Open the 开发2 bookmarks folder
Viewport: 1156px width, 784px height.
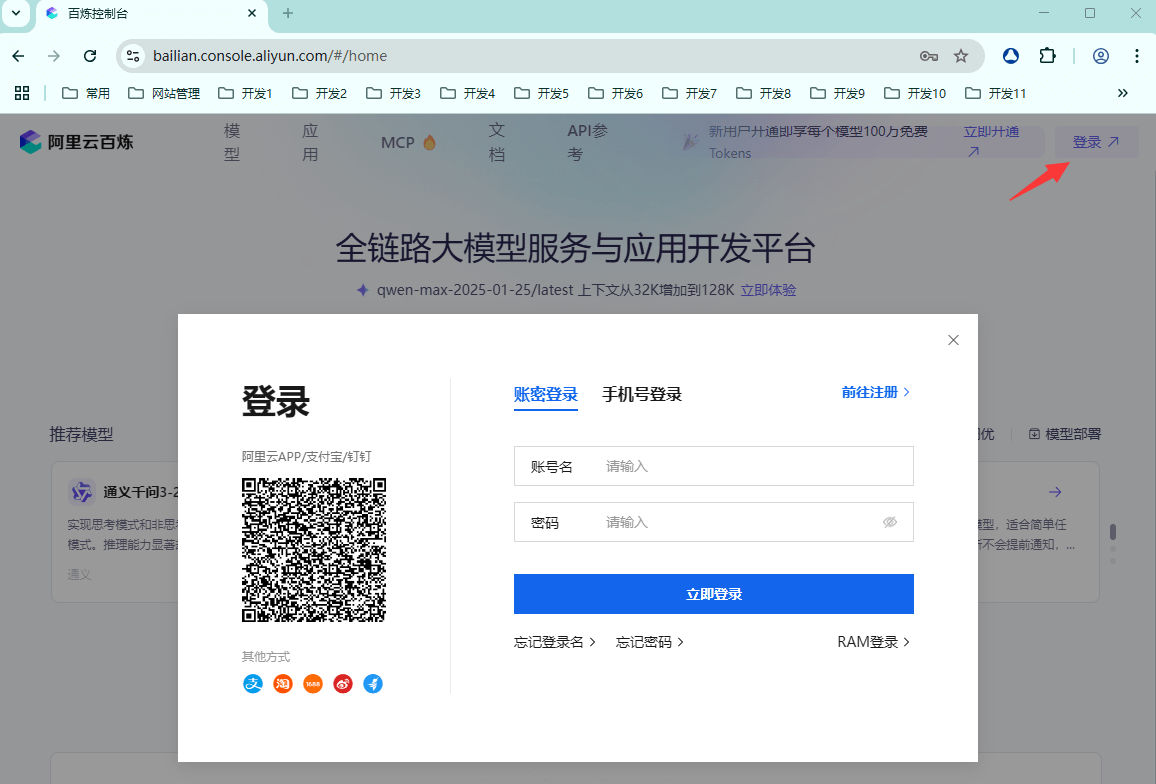(x=319, y=93)
